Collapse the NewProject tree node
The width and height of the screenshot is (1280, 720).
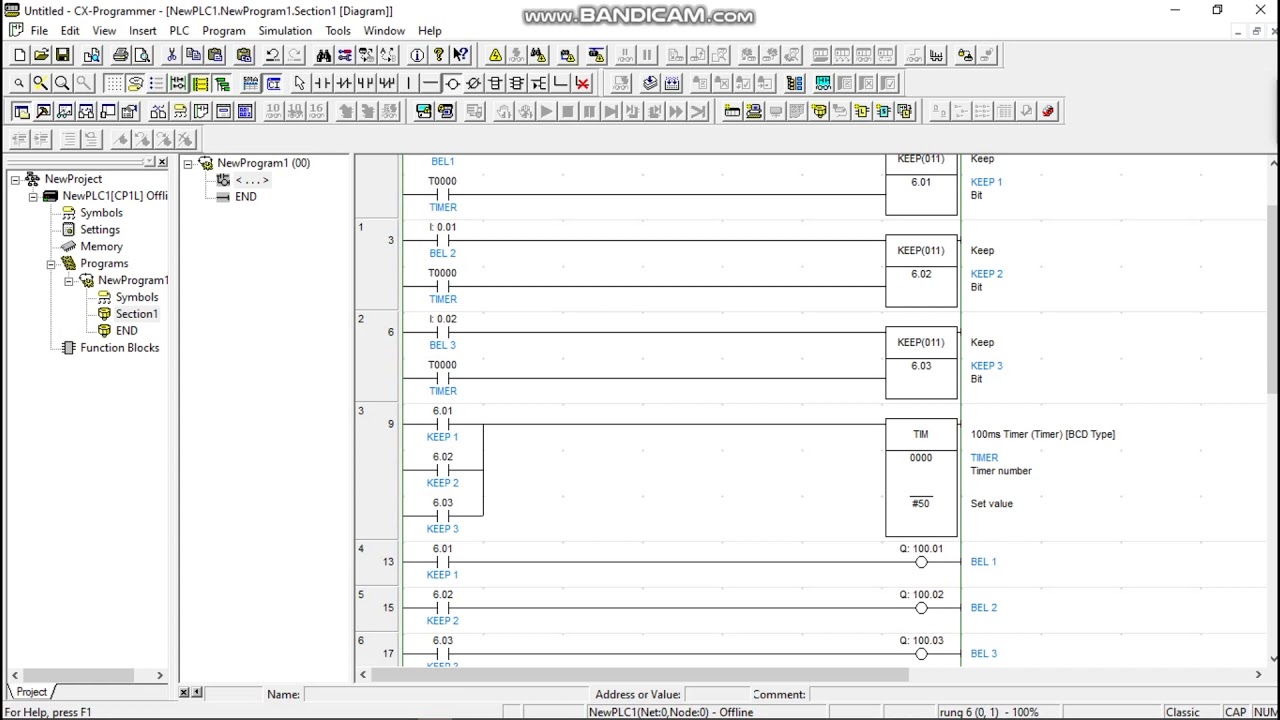[x=15, y=179]
